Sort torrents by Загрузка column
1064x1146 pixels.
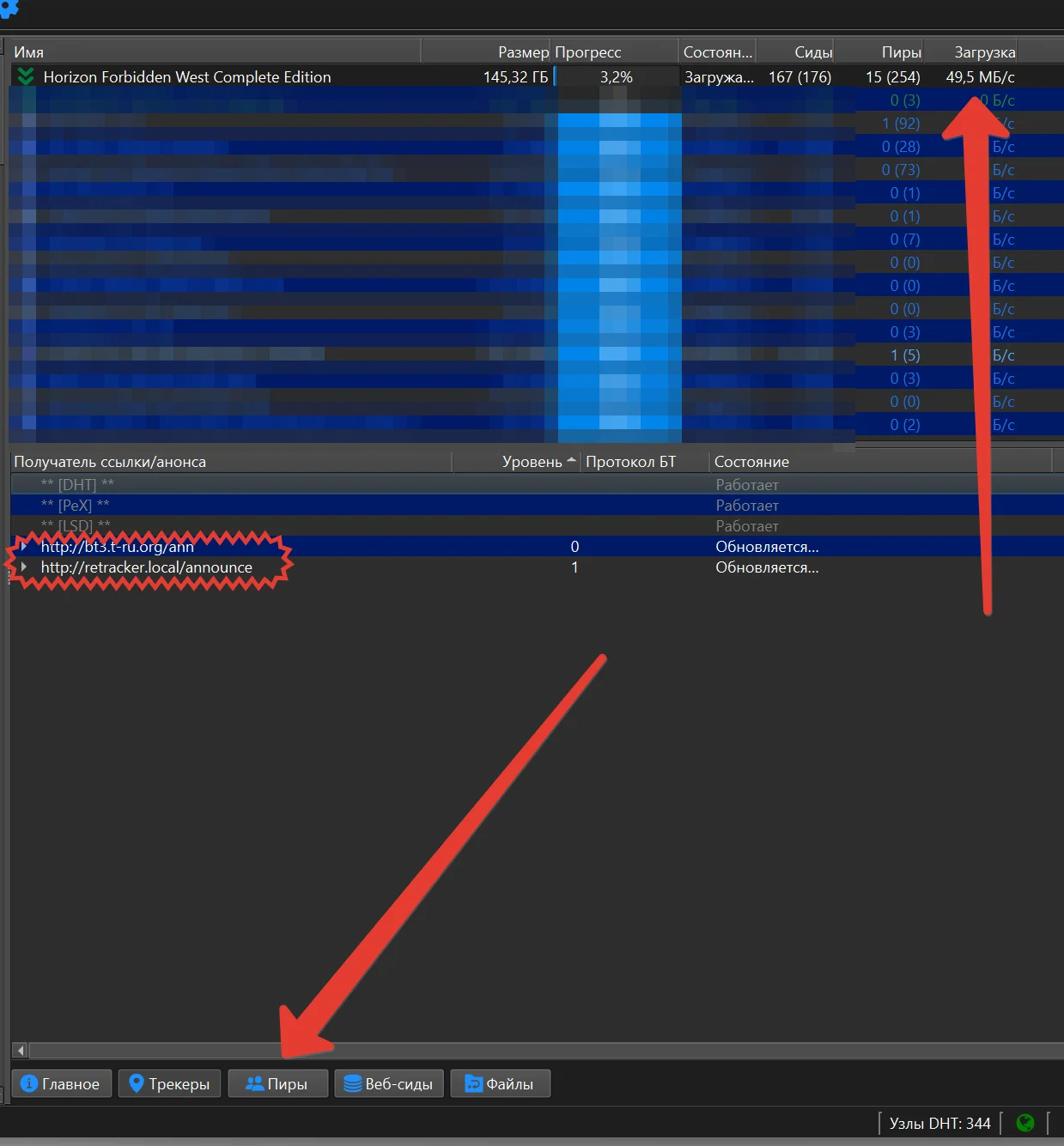click(x=983, y=52)
